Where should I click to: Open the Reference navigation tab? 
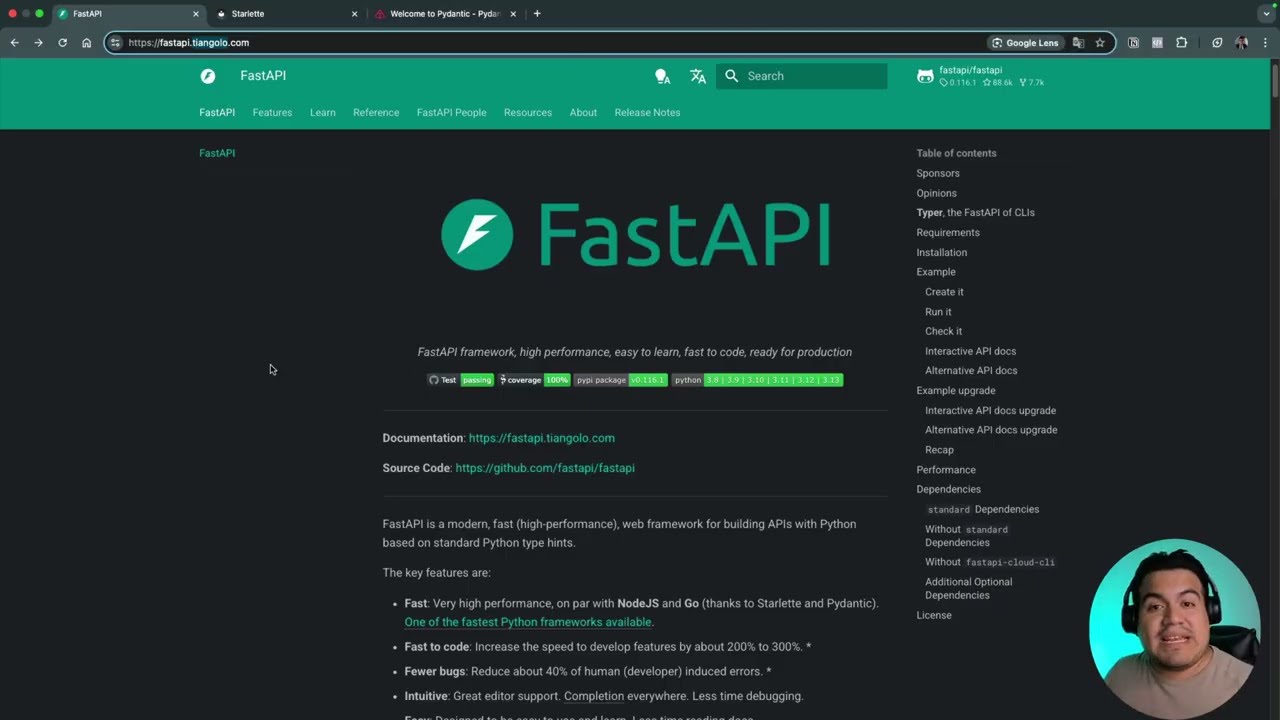coord(376,112)
